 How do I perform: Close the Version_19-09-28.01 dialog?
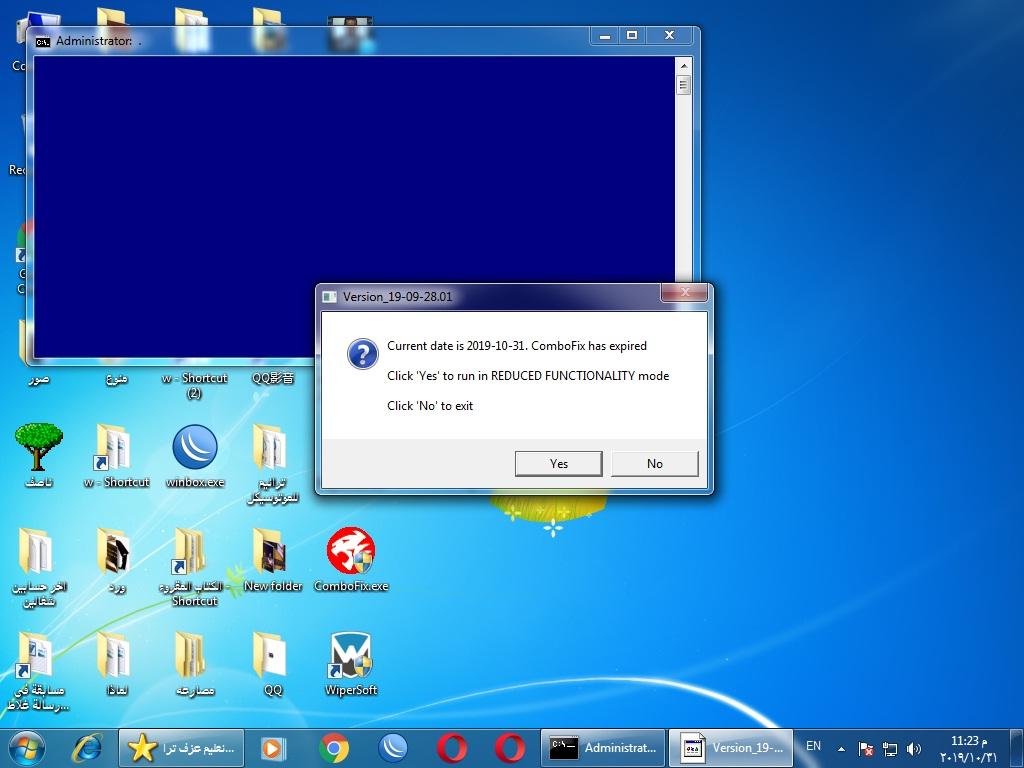tap(684, 293)
